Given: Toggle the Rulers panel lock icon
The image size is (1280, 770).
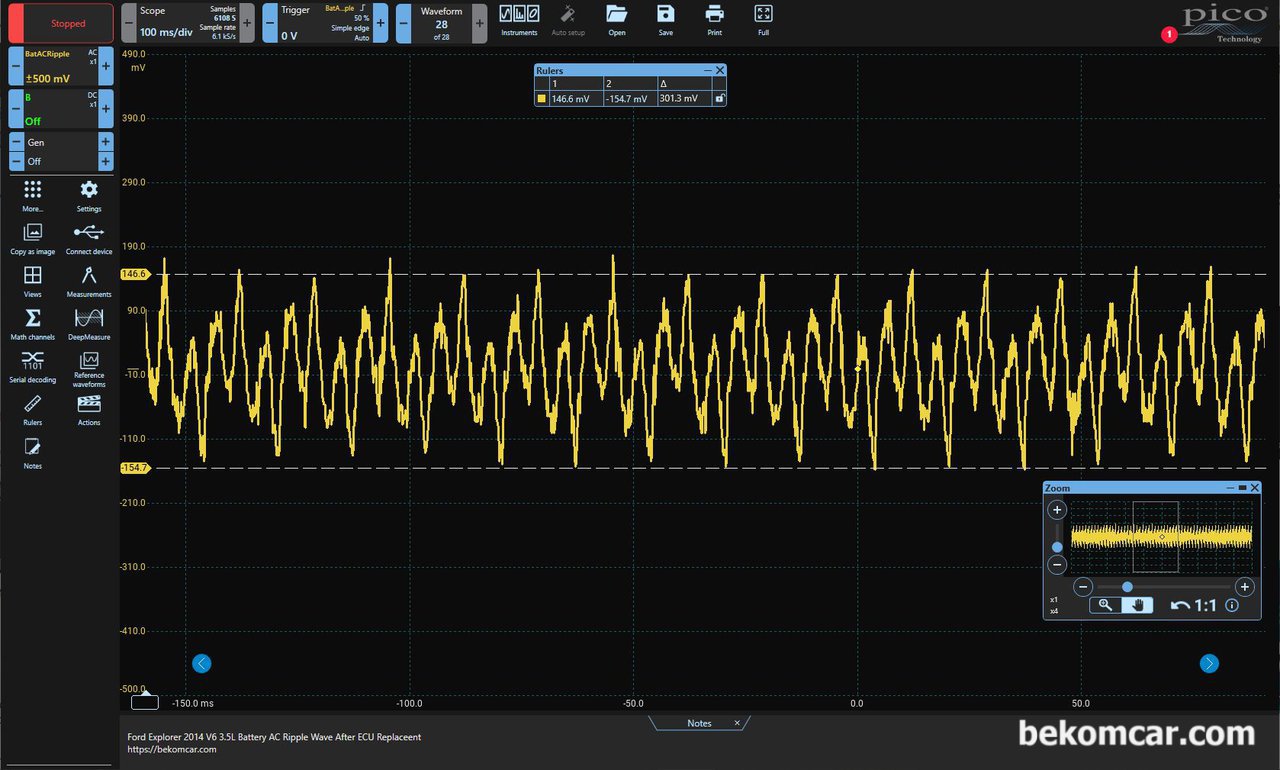Looking at the screenshot, I should [719, 98].
